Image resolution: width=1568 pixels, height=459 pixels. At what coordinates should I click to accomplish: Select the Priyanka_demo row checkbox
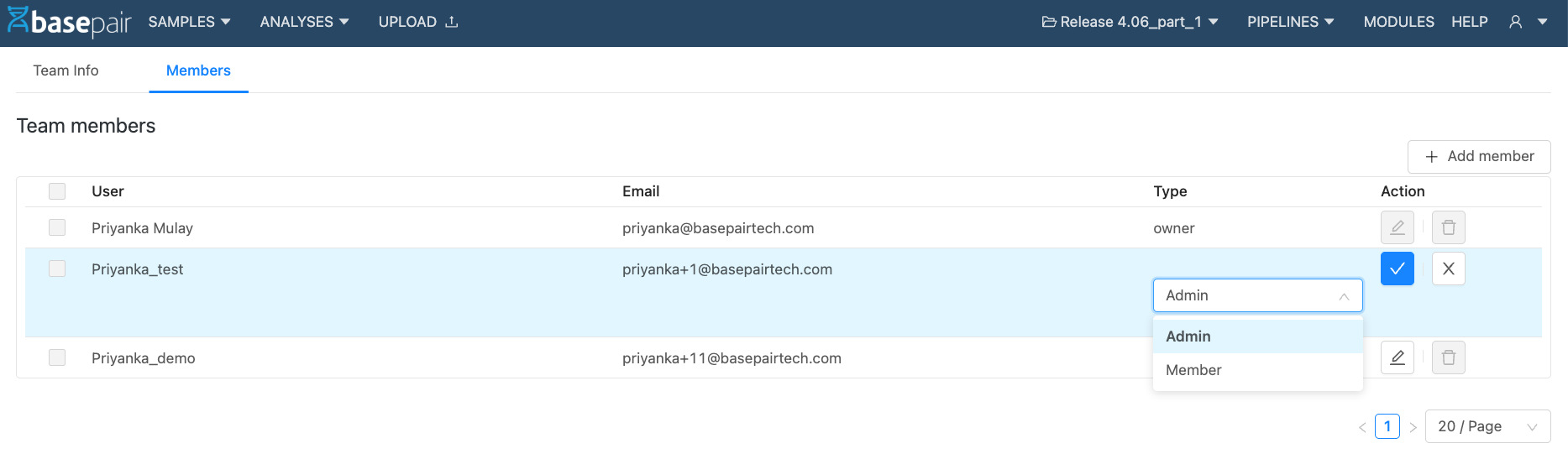[x=57, y=357]
